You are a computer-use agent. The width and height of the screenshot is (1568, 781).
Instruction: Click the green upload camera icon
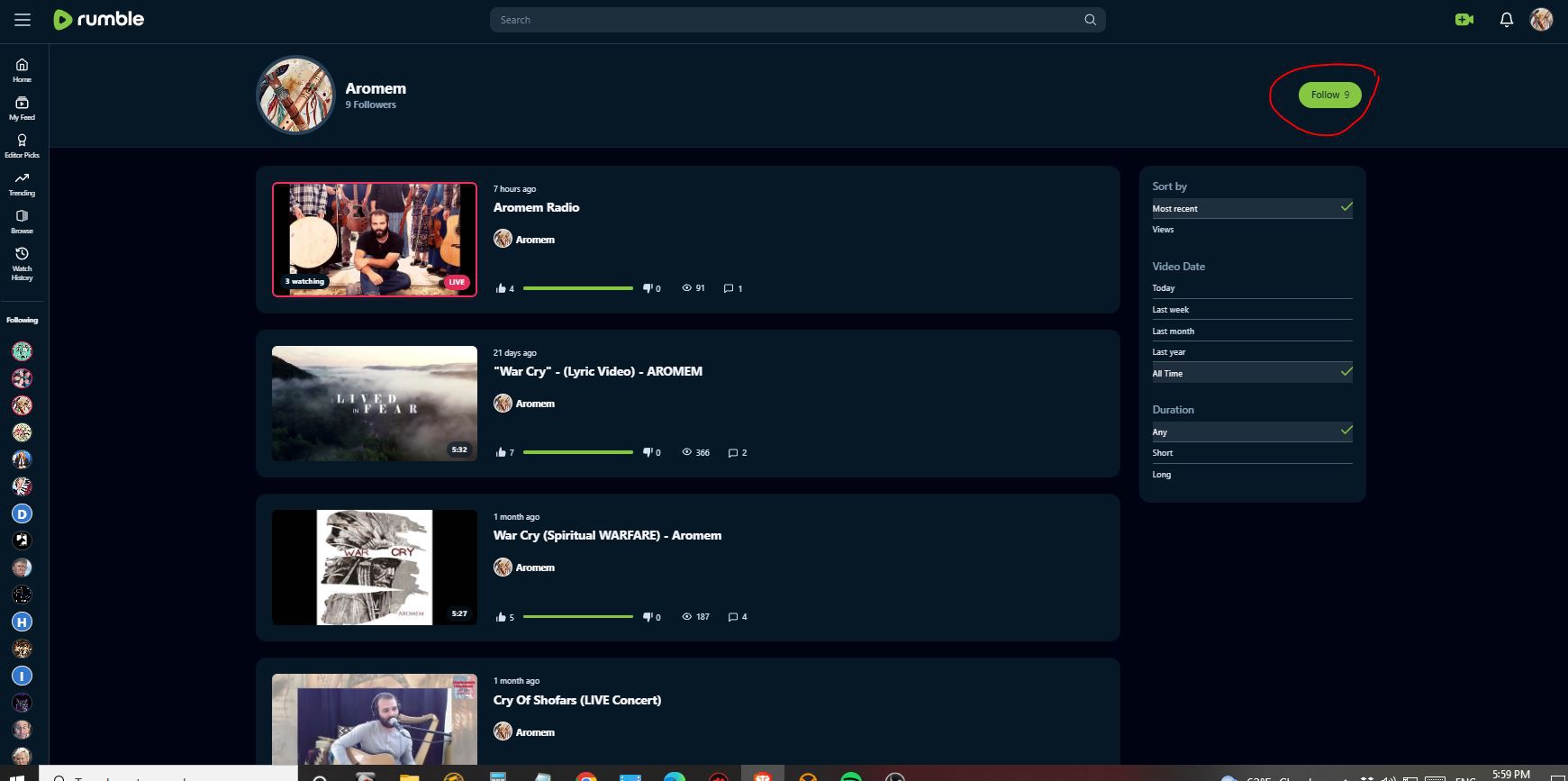click(x=1464, y=20)
